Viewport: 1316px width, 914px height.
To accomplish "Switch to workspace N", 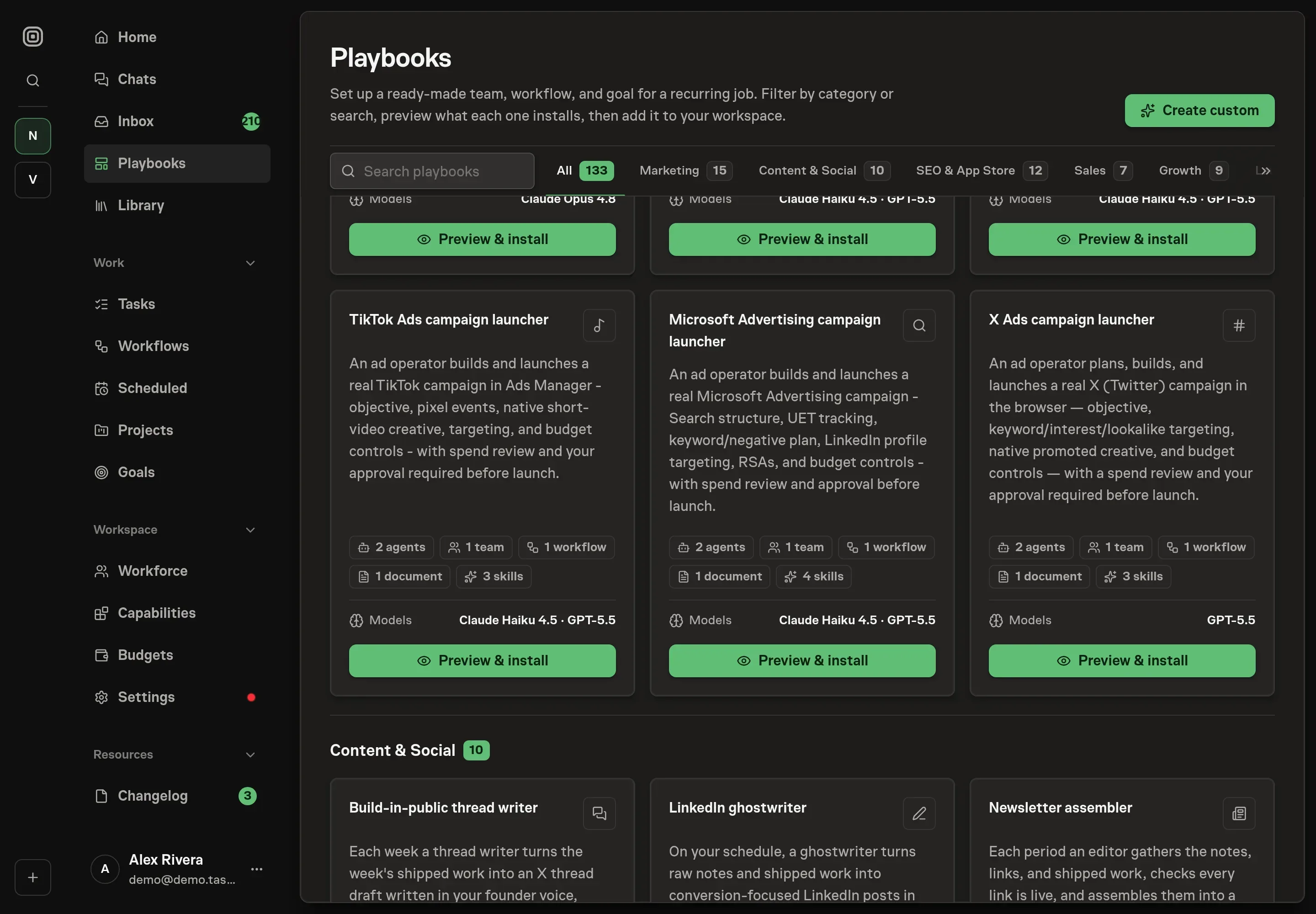I will tap(32, 136).
